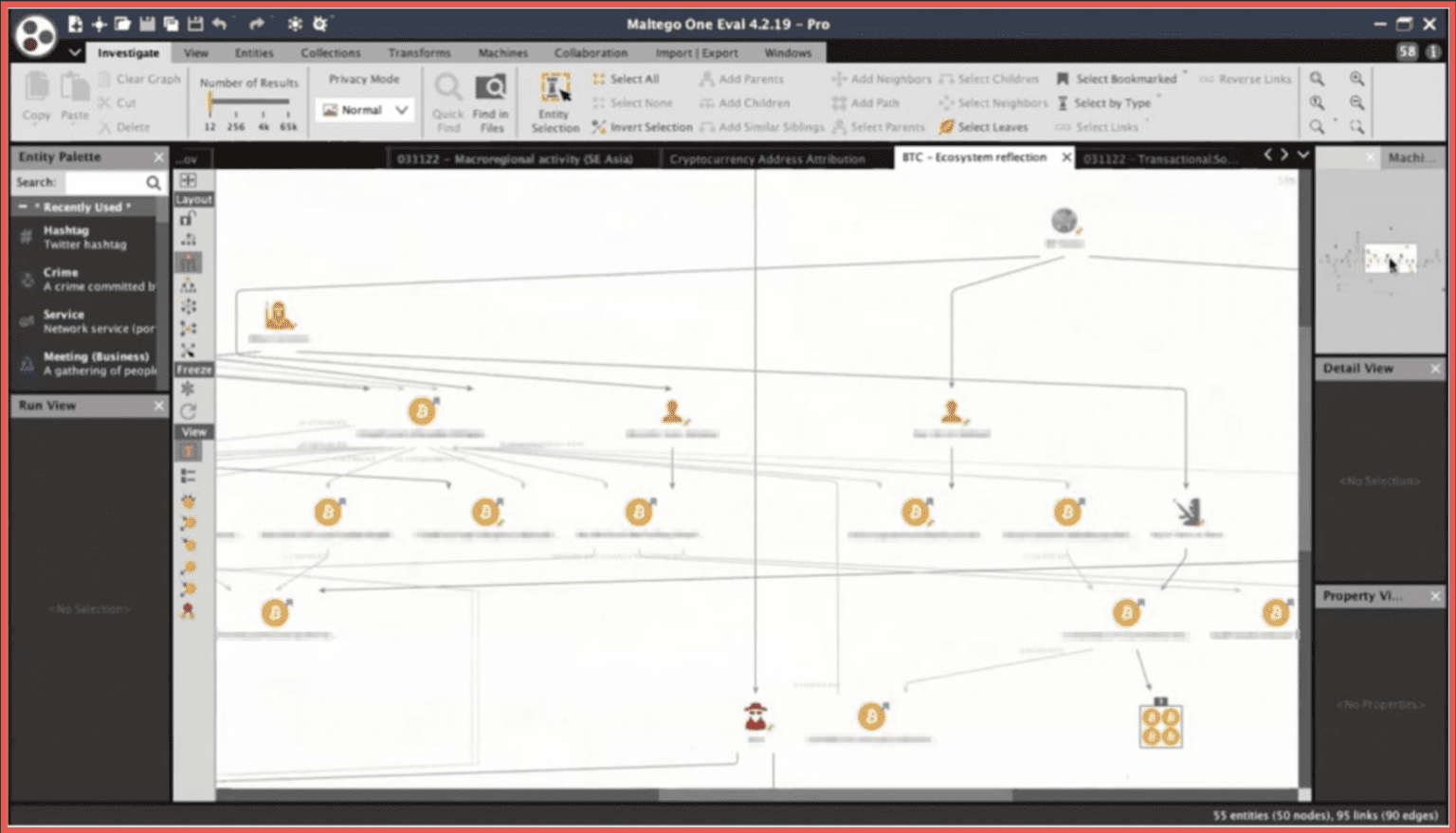
Task: Toggle the highlighted layout mode button
Action: coord(188,263)
